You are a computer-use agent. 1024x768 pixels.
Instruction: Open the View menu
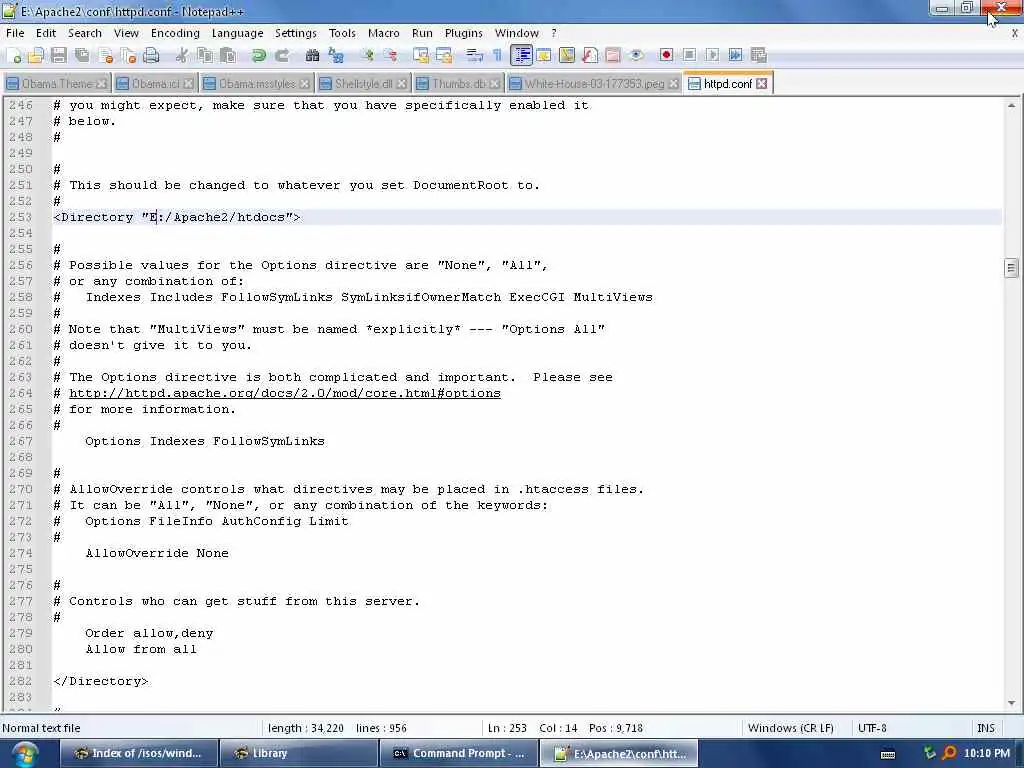126,33
